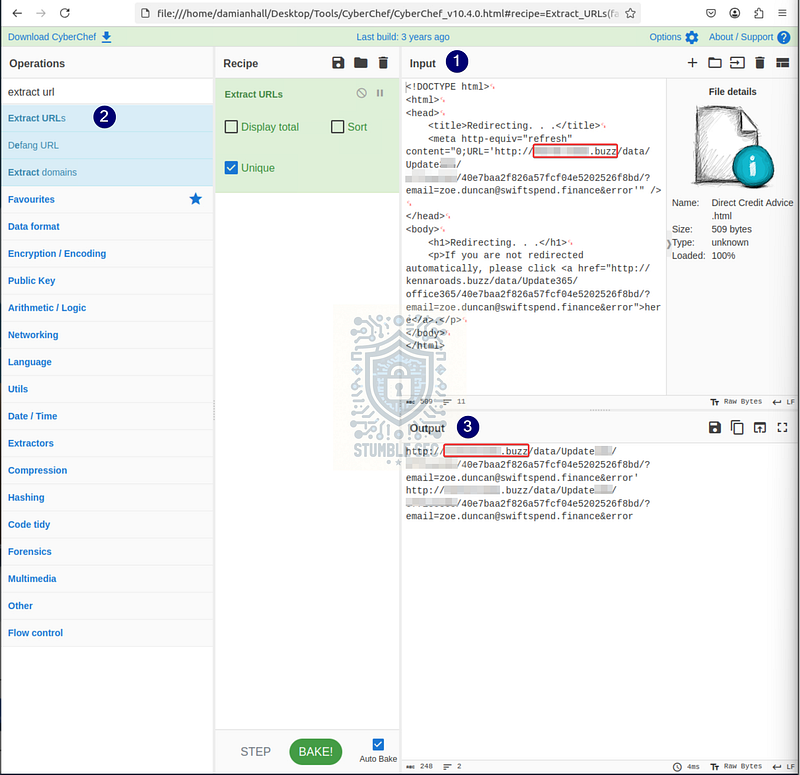The width and height of the screenshot is (800, 775).
Task: Load a recipe with folder icon
Action: [361, 63]
